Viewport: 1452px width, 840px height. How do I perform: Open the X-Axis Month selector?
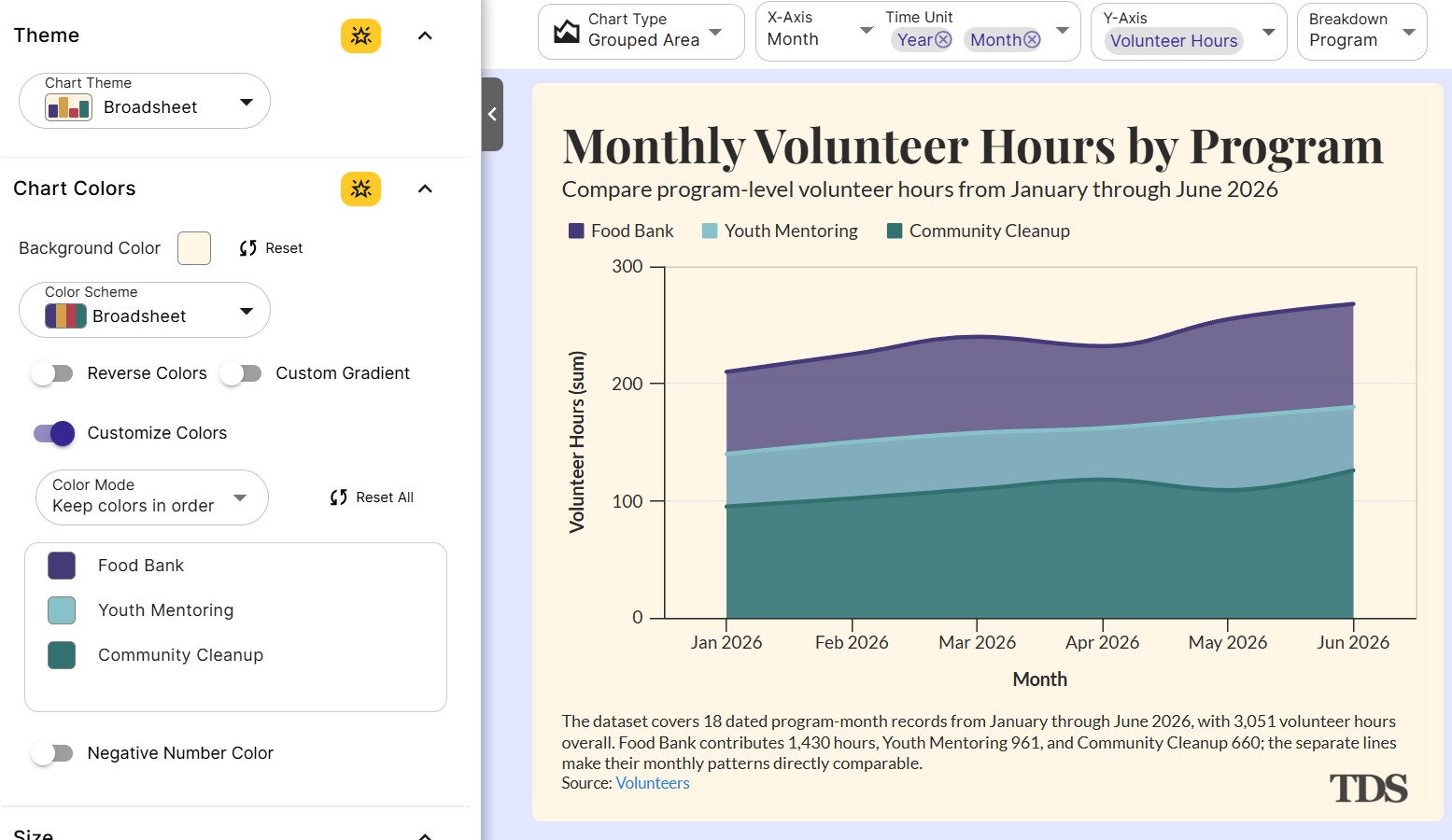[x=820, y=32]
